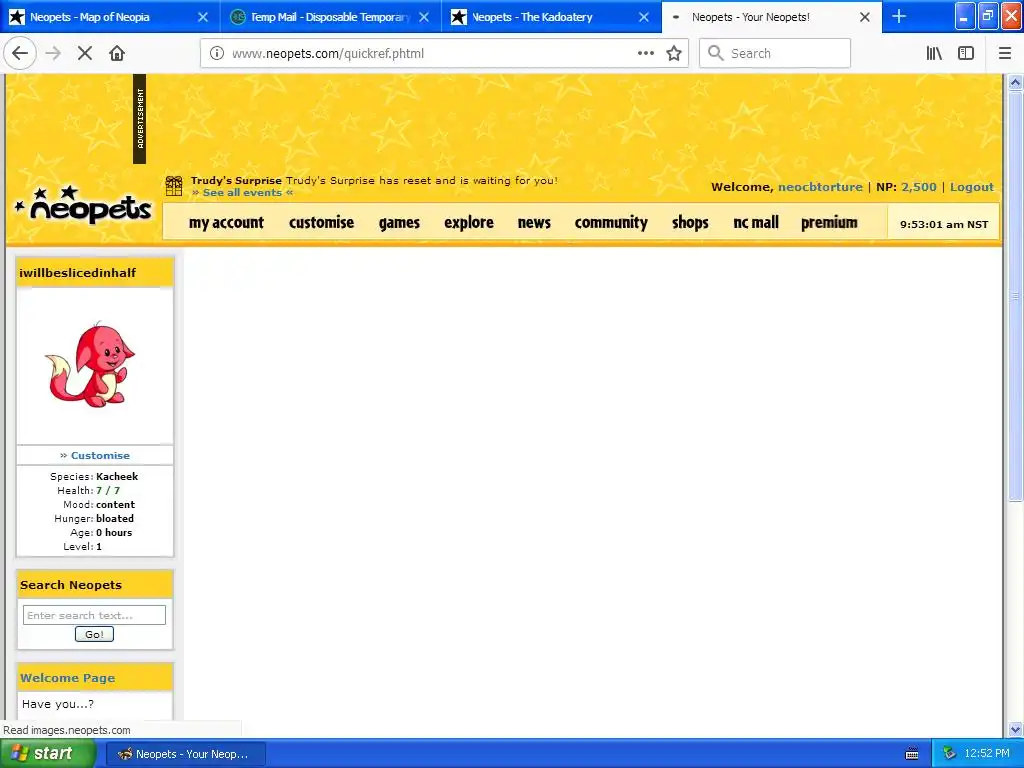
Task: Click the magnifier icon in search box
Action: 716,53
